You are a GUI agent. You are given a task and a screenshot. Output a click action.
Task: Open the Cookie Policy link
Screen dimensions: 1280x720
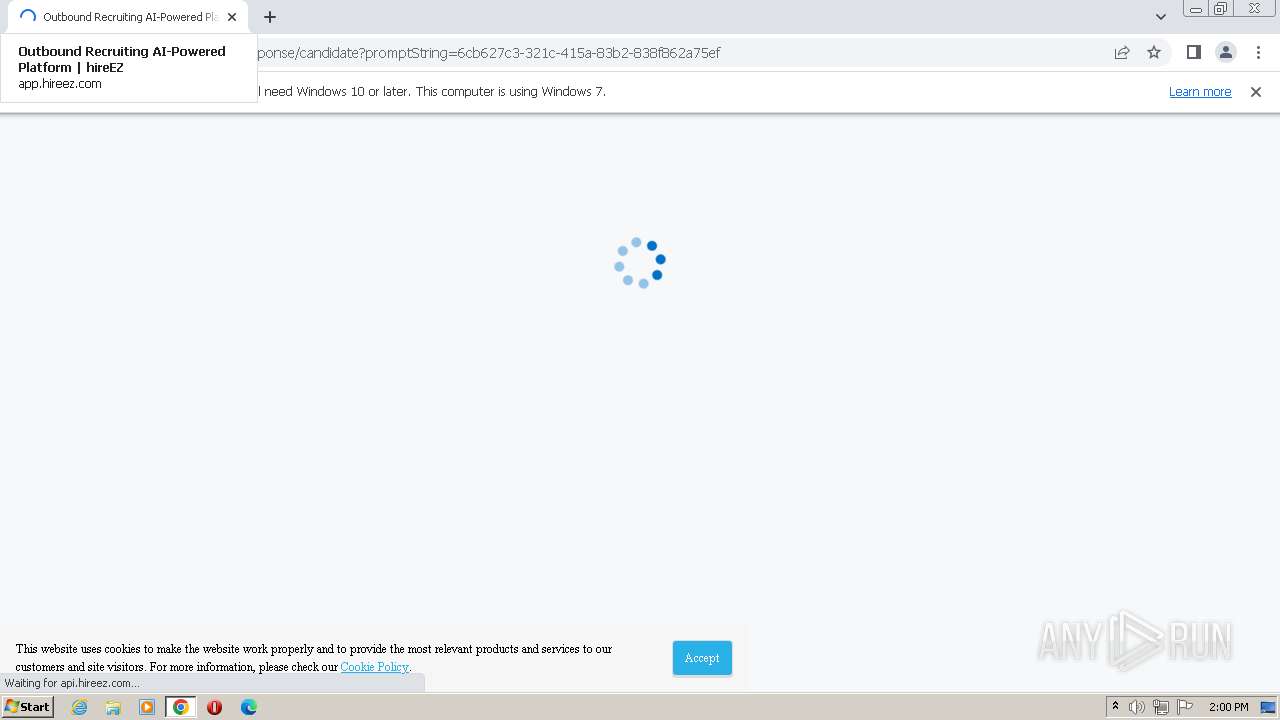374,667
